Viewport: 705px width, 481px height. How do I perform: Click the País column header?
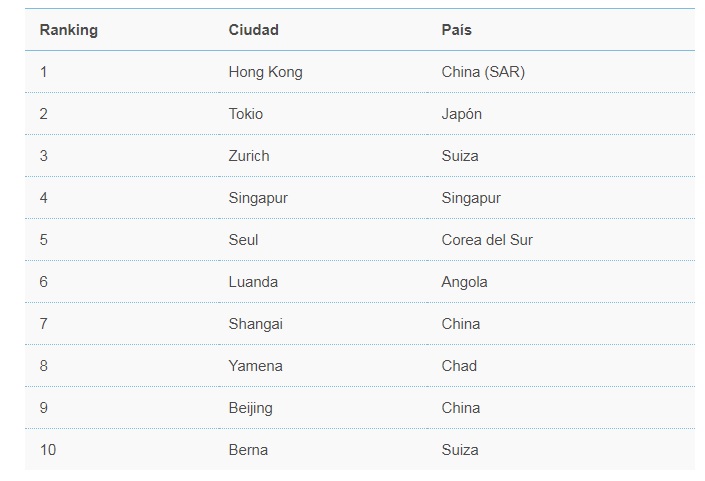[x=456, y=30]
